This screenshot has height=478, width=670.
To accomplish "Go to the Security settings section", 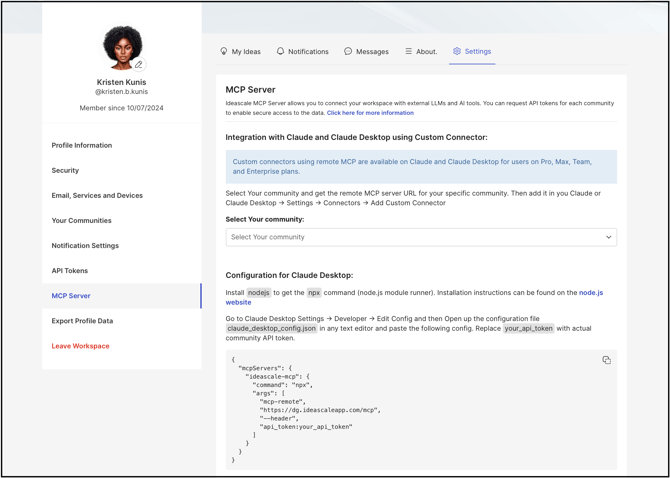I will click(x=121, y=170).
